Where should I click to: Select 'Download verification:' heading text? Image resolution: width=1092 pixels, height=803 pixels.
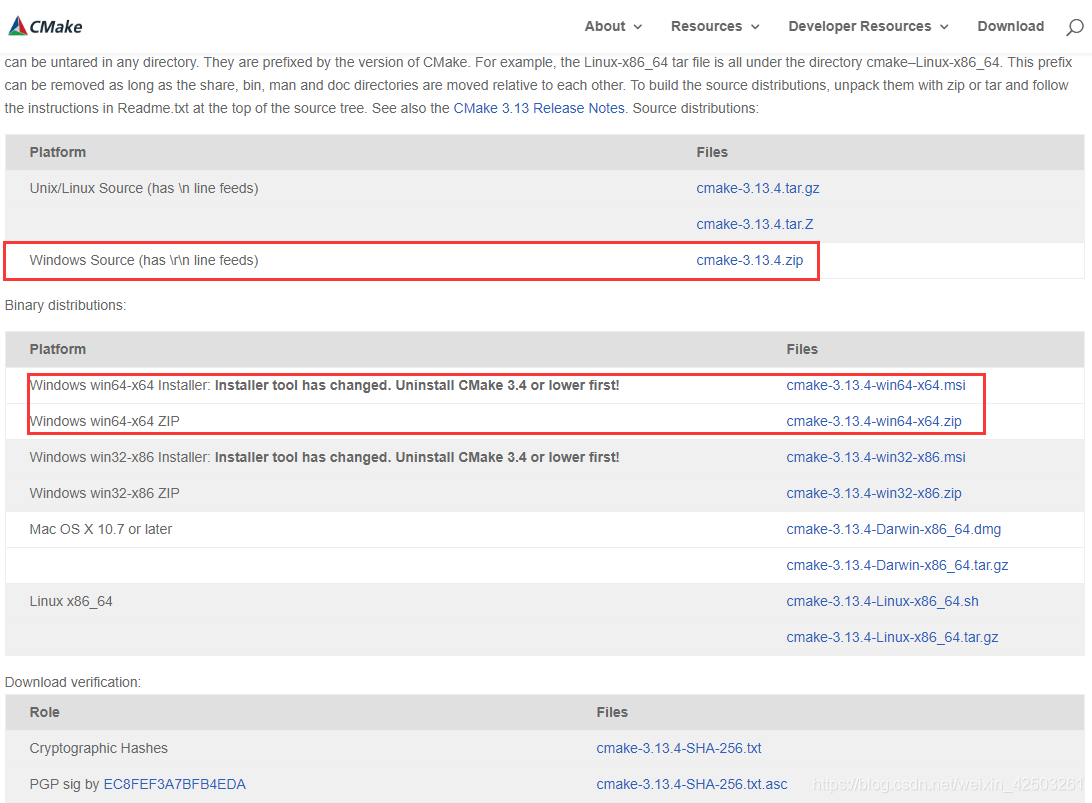(x=72, y=683)
